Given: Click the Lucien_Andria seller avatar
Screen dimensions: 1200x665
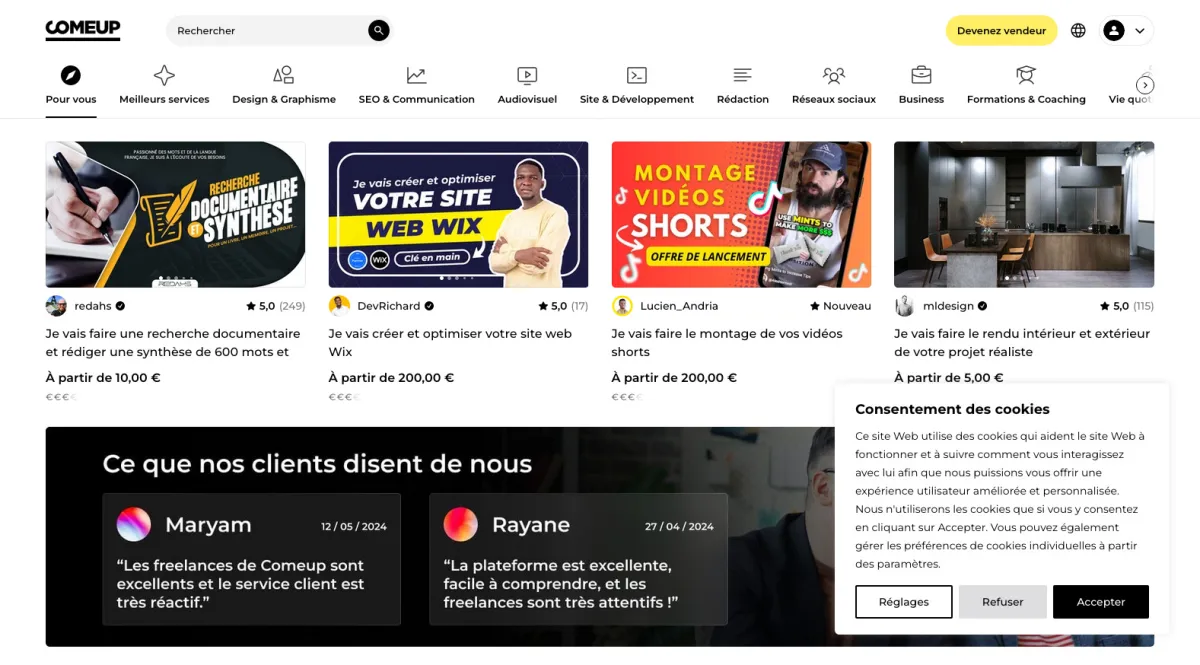Looking at the screenshot, I should click(622, 306).
